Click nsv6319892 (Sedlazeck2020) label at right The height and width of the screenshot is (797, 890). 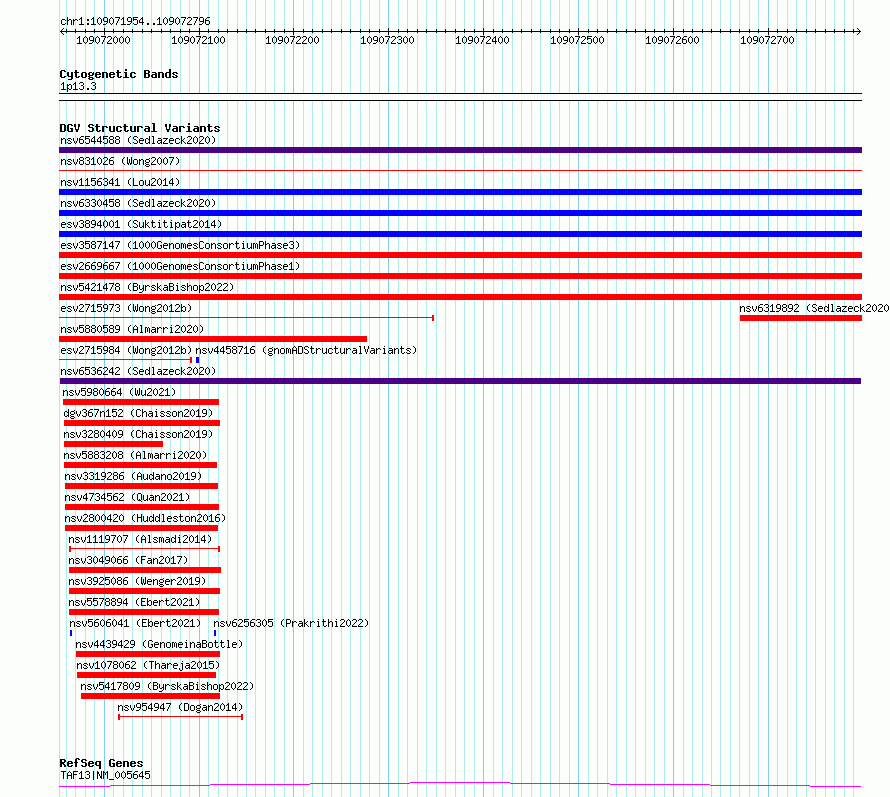814,308
